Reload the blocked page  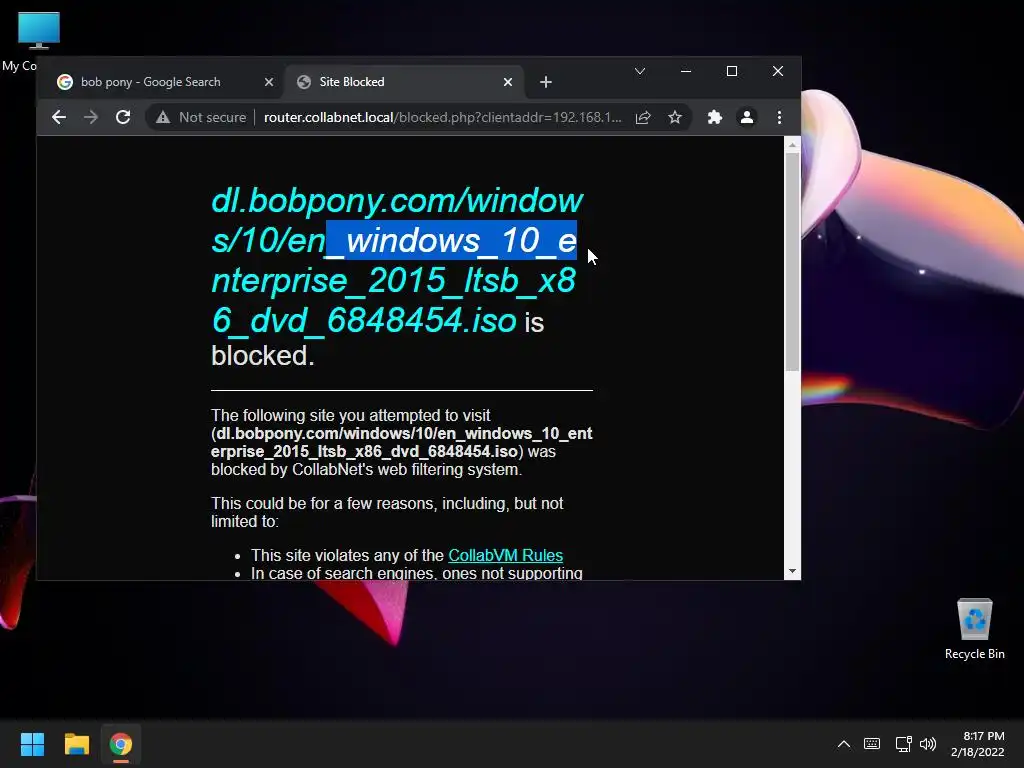point(123,118)
